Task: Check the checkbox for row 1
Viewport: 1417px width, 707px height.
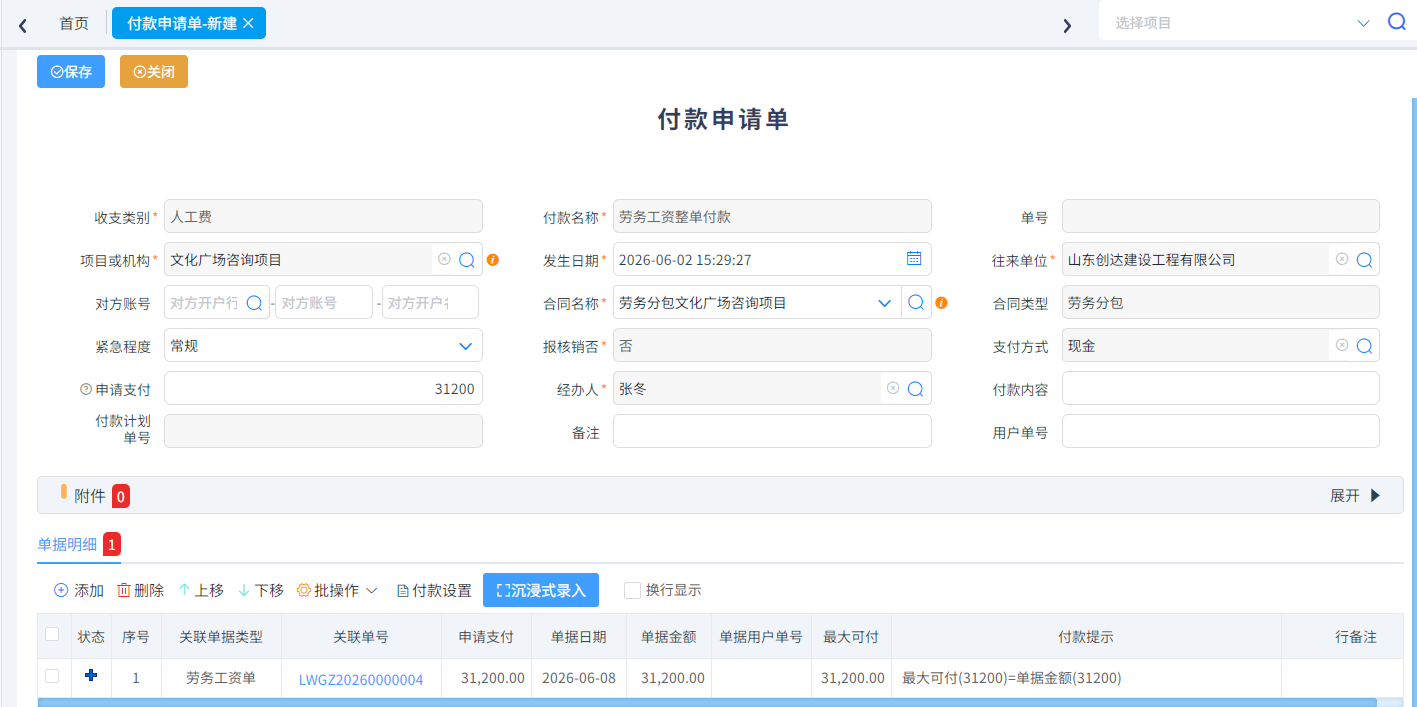Action: (x=52, y=677)
